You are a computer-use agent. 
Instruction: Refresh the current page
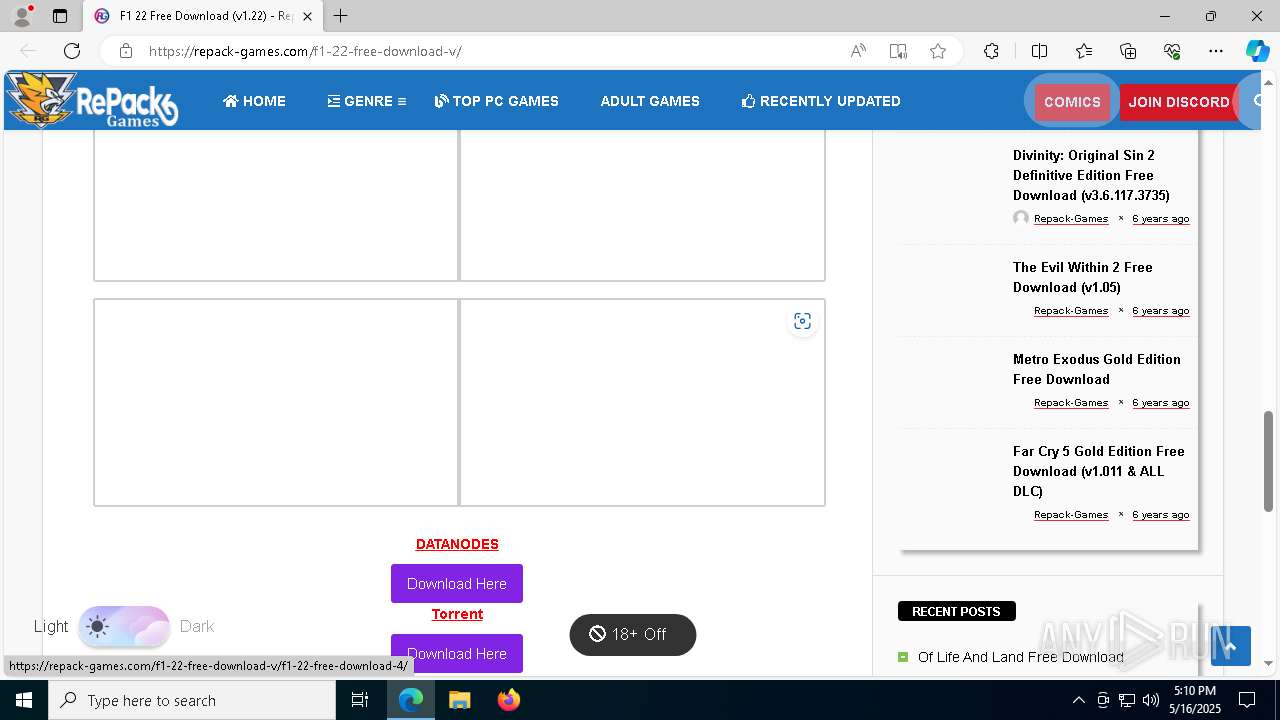(x=72, y=51)
